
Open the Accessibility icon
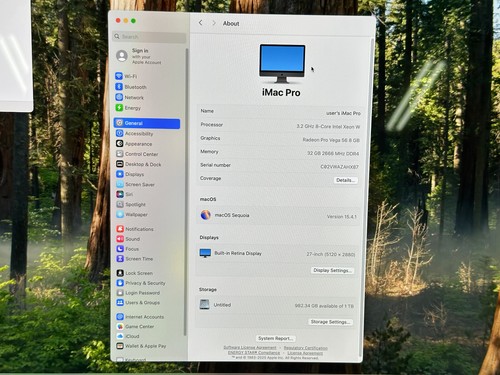coord(119,133)
